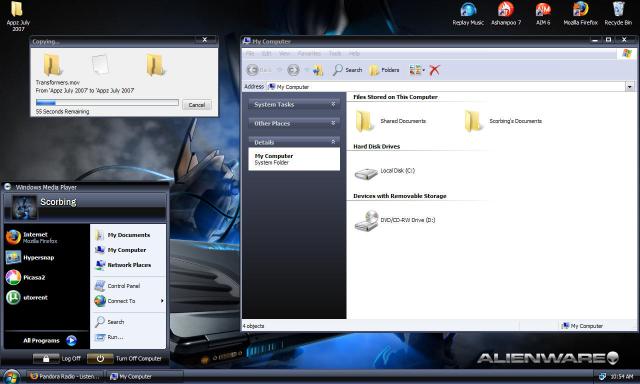Image resolution: width=640 pixels, height=384 pixels.
Task: Open All Programs in Start menu
Action: (x=49, y=340)
